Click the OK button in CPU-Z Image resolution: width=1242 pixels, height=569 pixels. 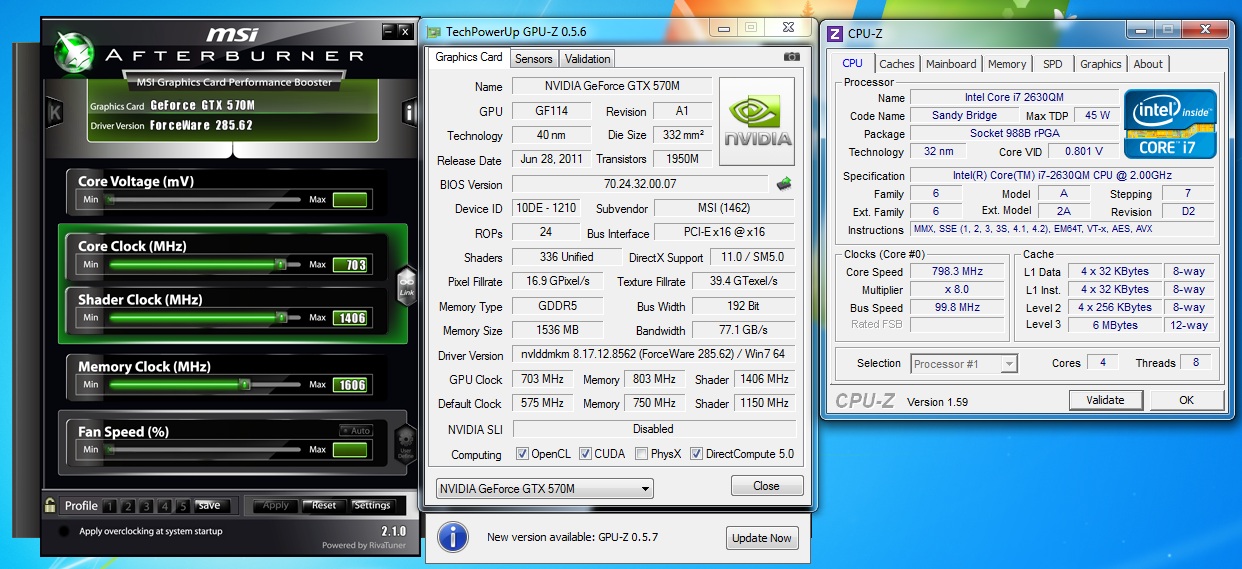click(1186, 400)
